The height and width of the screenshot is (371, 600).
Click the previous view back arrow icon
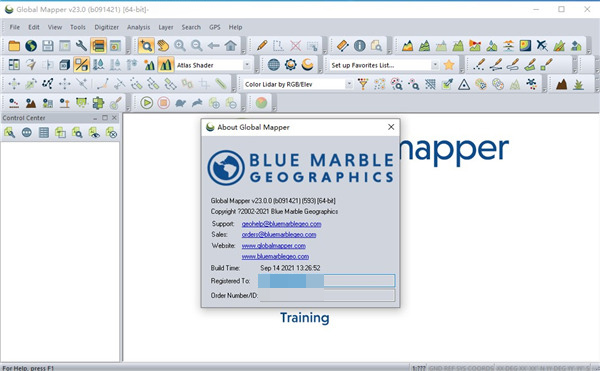pyautogui.click(x=214, y=46)
